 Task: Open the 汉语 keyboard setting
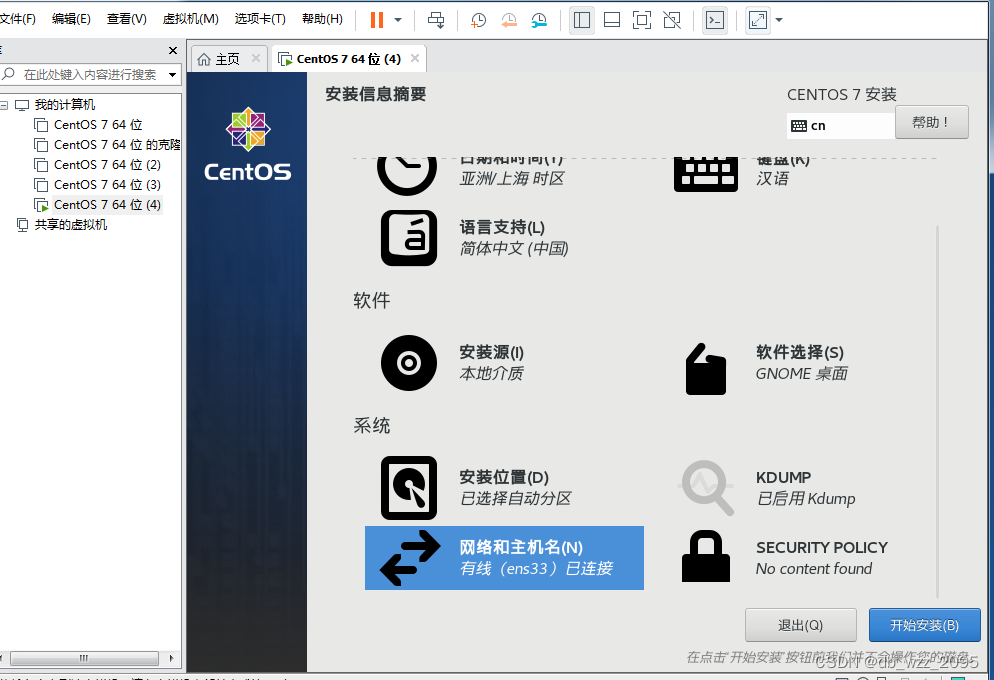click(772, 179)
